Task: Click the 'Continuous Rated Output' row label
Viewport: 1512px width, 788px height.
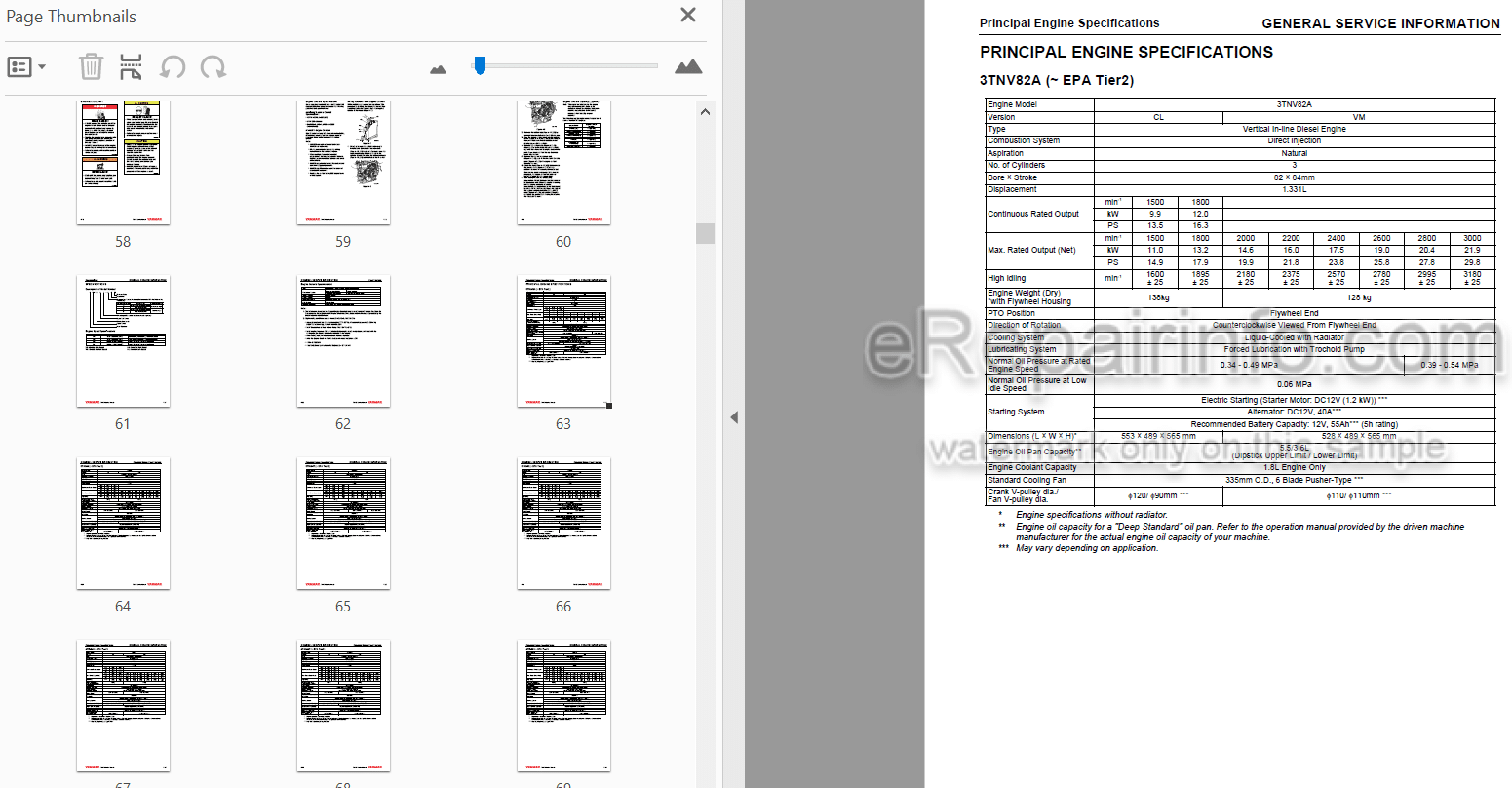Action: [x=1033, y=214]
